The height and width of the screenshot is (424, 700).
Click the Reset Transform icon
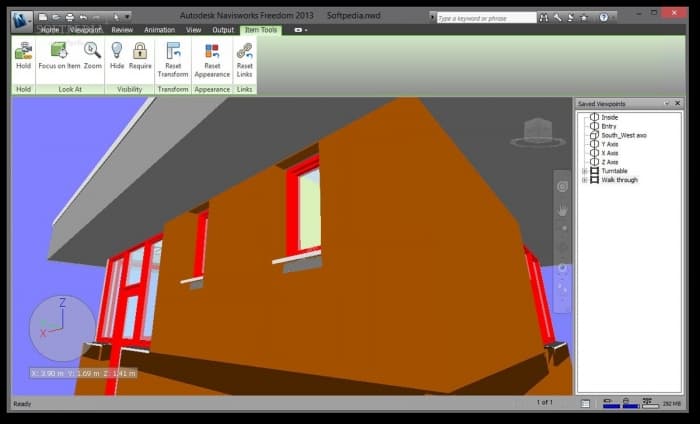[173, 55]
